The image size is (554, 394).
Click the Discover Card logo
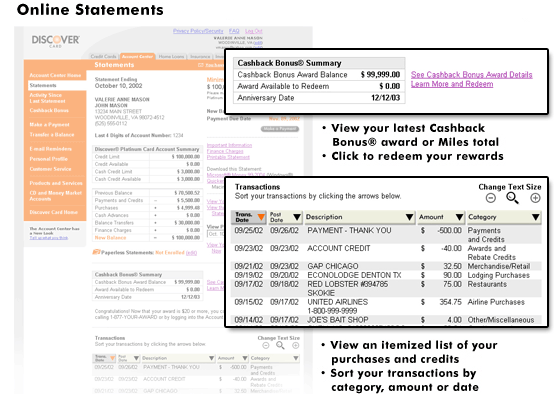point(55,41)
